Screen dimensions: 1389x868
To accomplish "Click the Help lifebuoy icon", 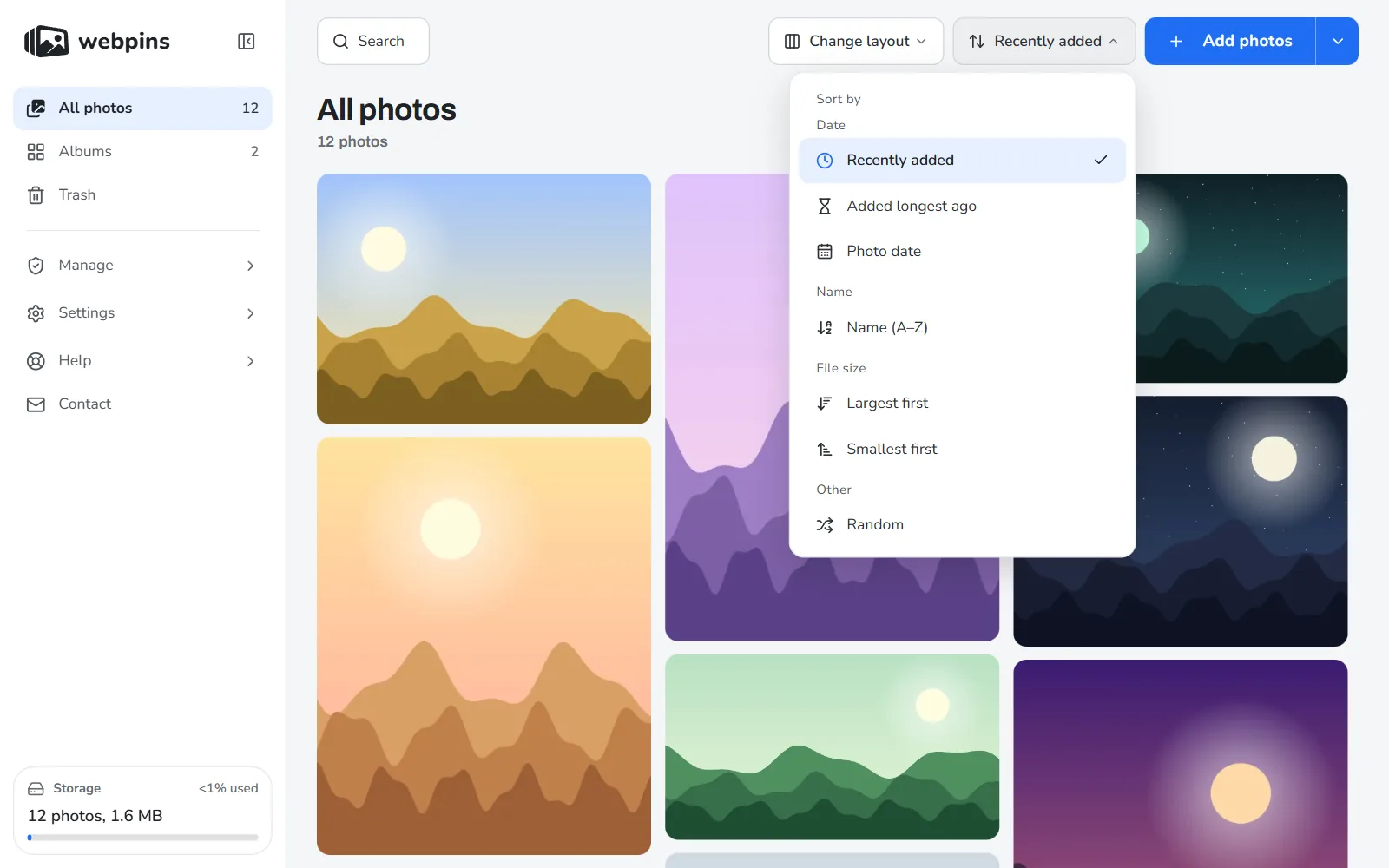I will click(x=36, y=361).
